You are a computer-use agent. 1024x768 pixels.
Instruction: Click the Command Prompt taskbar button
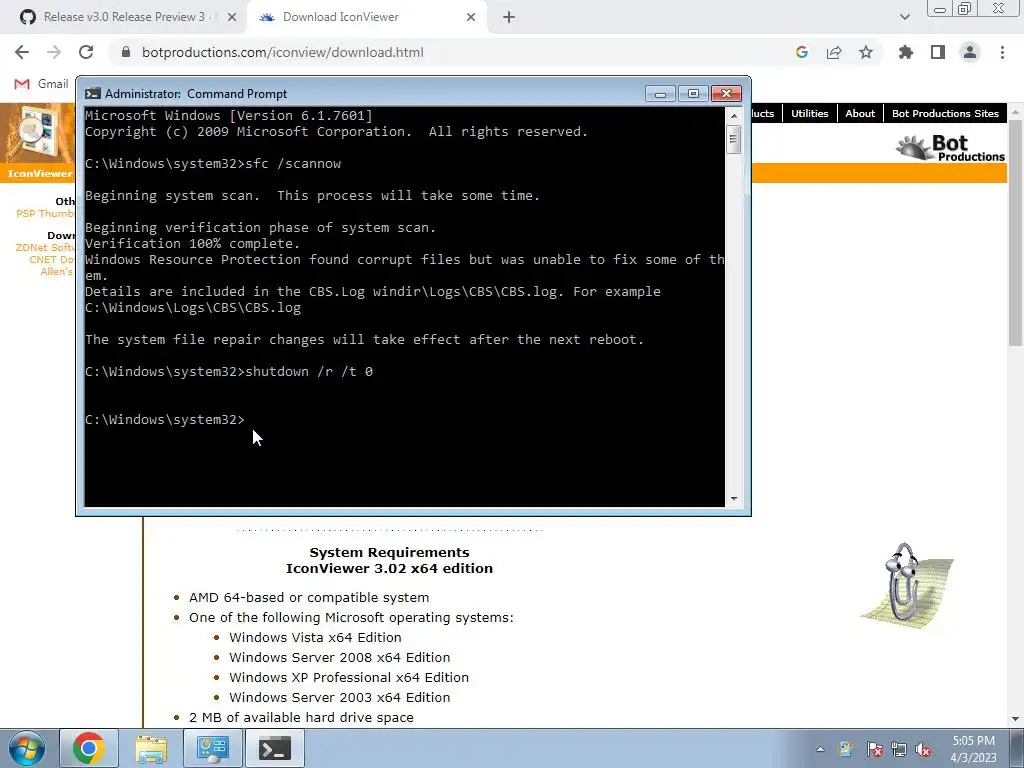pyautogui.click(x=275, y=748)
